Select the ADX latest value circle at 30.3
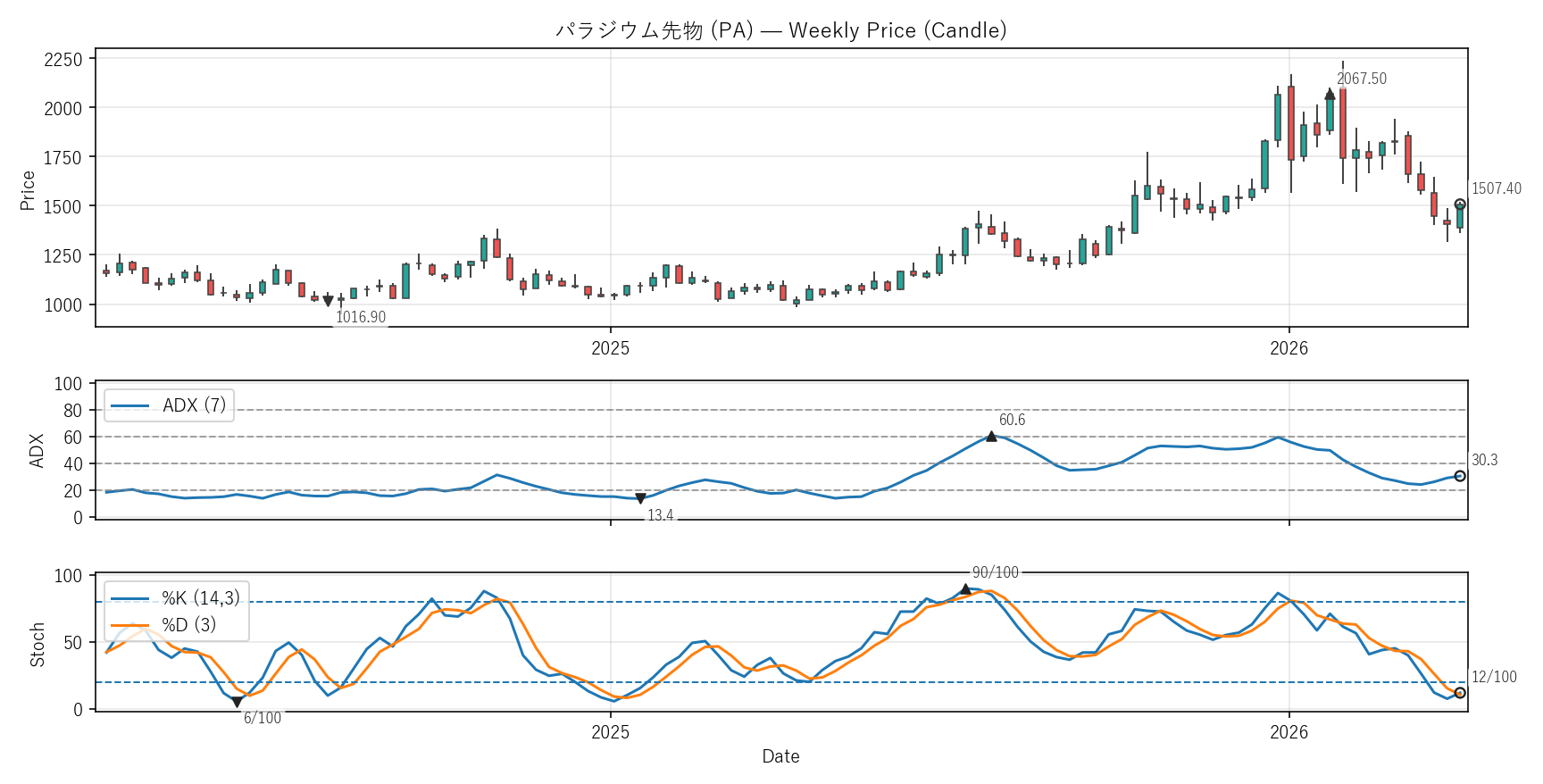Image resolution: width=1543 pixels, height=784 pixels. pos(1460,476)
